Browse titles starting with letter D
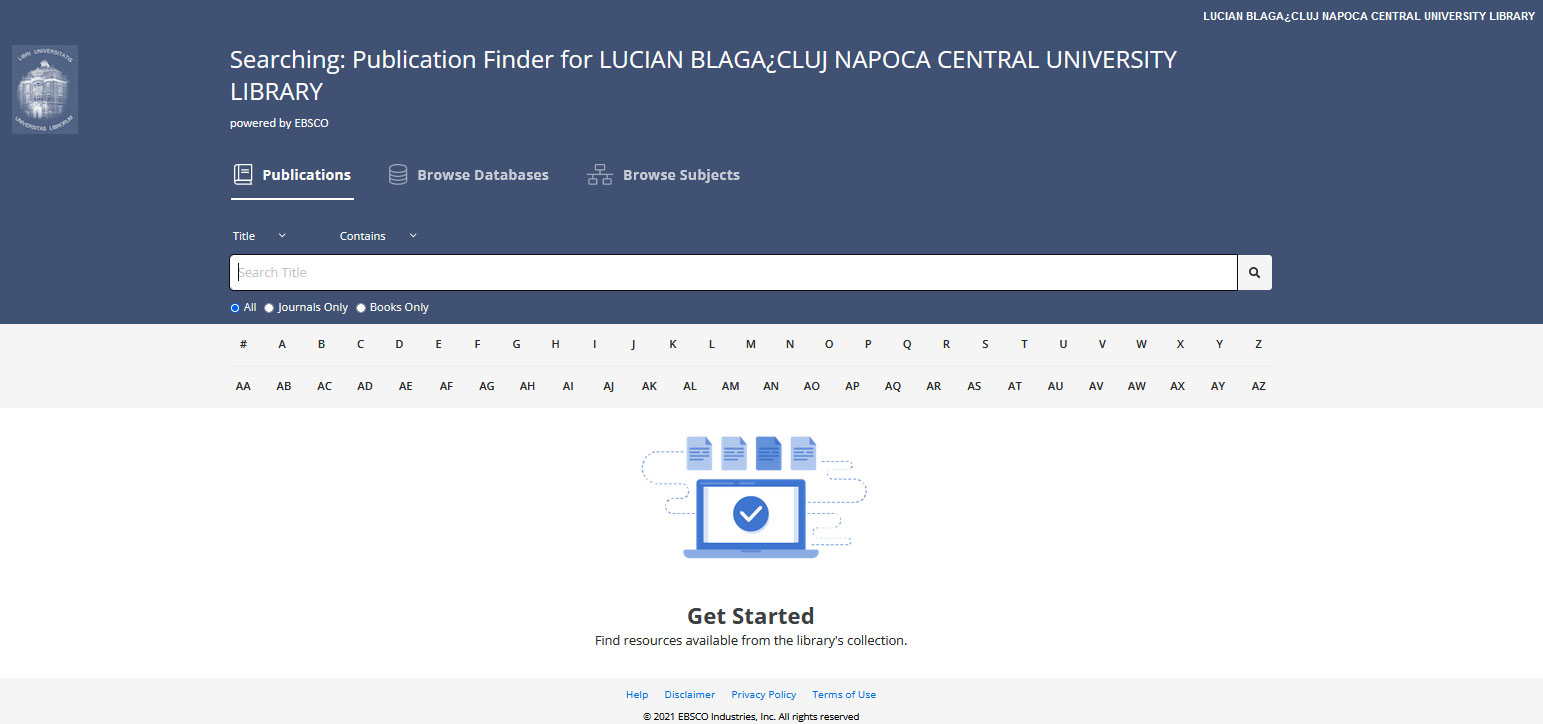Screen dimensions: 1543x724 coord(399,344)
